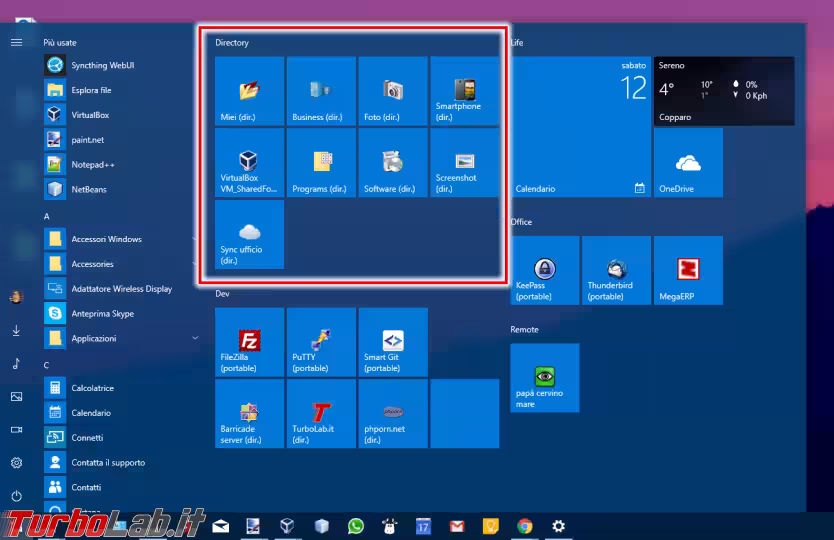Launch PuTTY (portable) tile
Image resolution: width=834 pixels, height=540 pixels.
coord(321,342)
